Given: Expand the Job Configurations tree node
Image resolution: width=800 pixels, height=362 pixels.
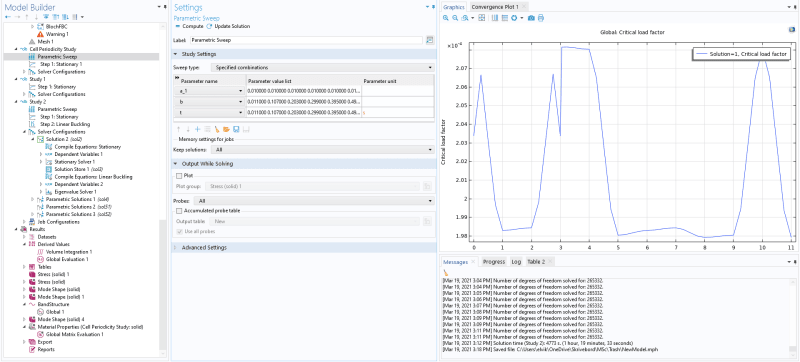Looking at the screenshot, I should 24,222.
